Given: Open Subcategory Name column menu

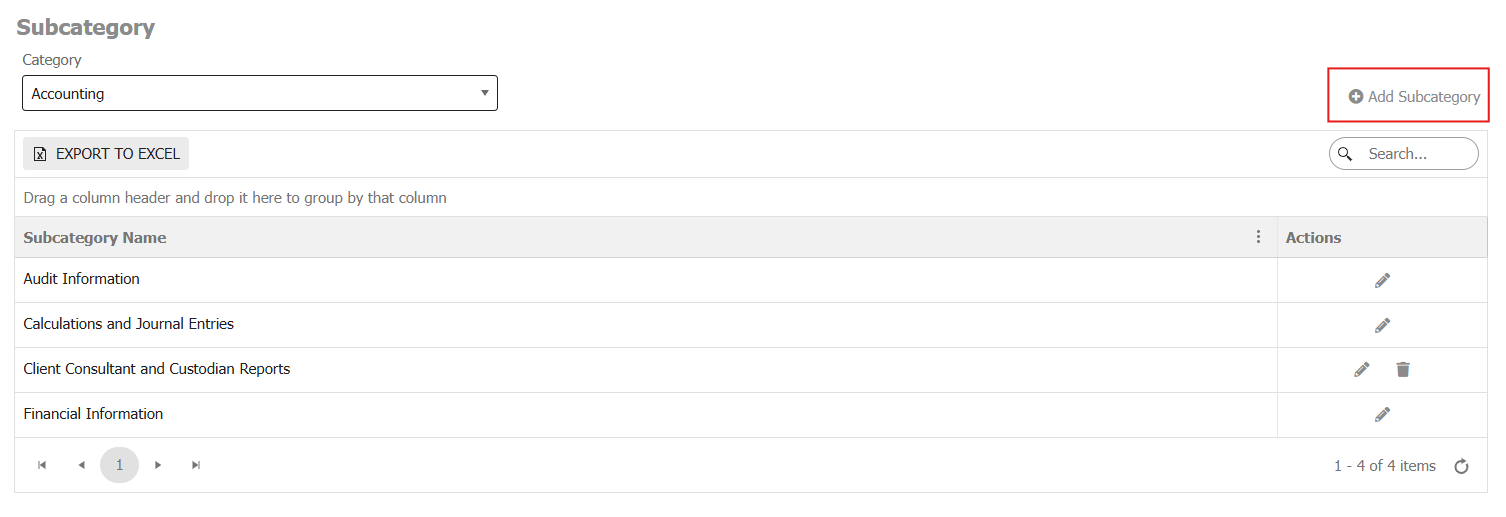Looking at the screenshot, I should pyautogui.click(x=1258, y=237).
